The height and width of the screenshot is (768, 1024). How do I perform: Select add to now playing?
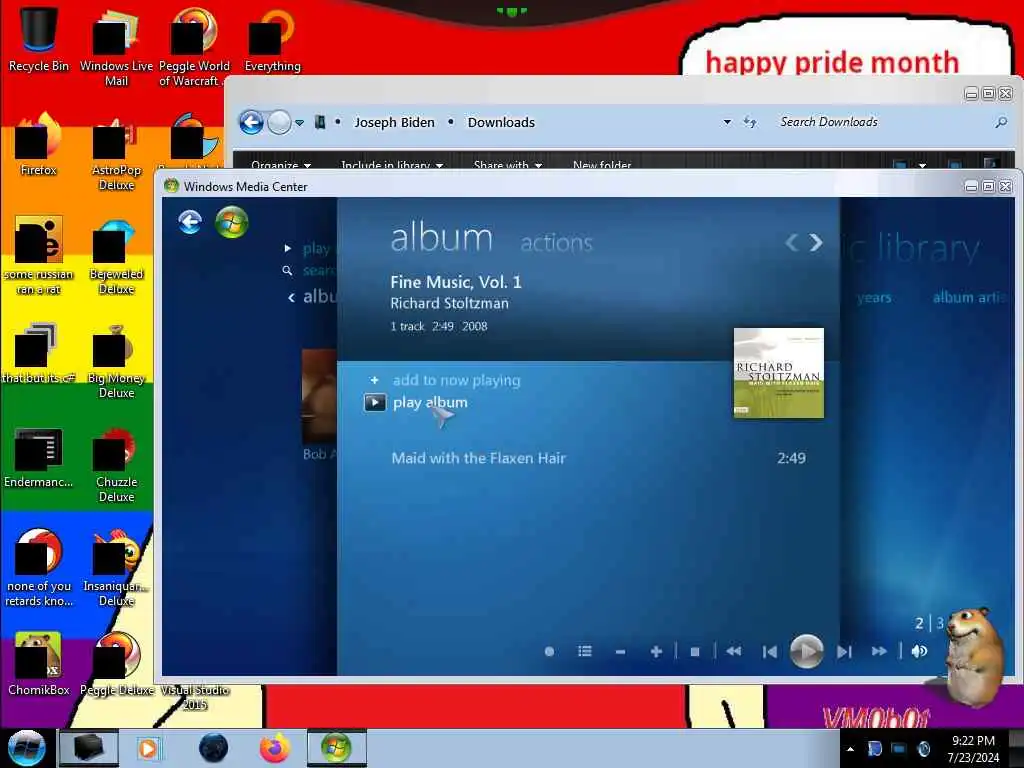pyautogui.click(x=456, y=380)
